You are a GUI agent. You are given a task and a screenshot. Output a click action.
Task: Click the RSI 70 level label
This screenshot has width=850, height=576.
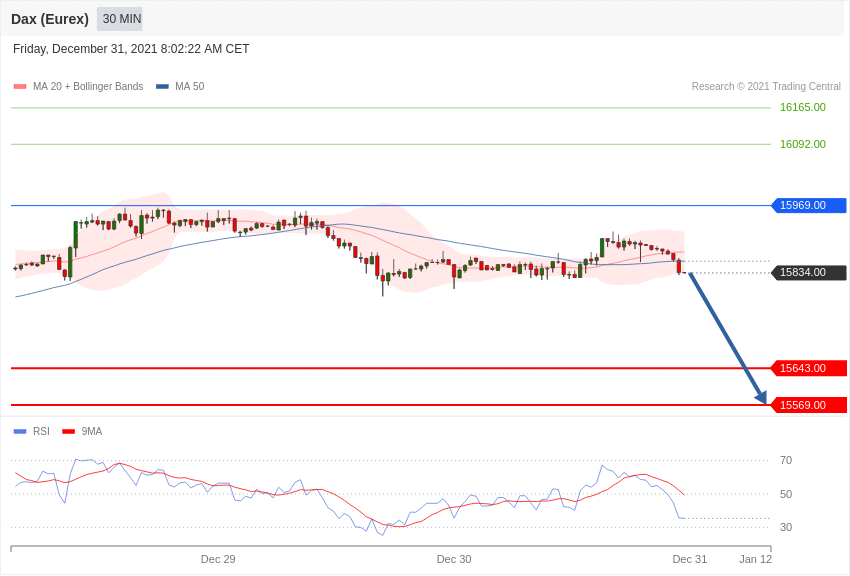click(x=785, y=461)
